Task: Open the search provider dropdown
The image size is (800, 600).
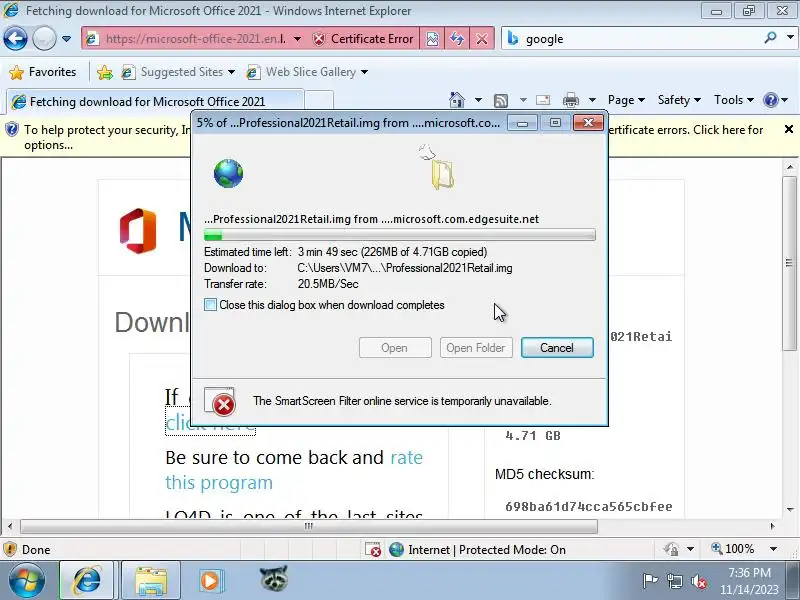Action: coord(790,37)
